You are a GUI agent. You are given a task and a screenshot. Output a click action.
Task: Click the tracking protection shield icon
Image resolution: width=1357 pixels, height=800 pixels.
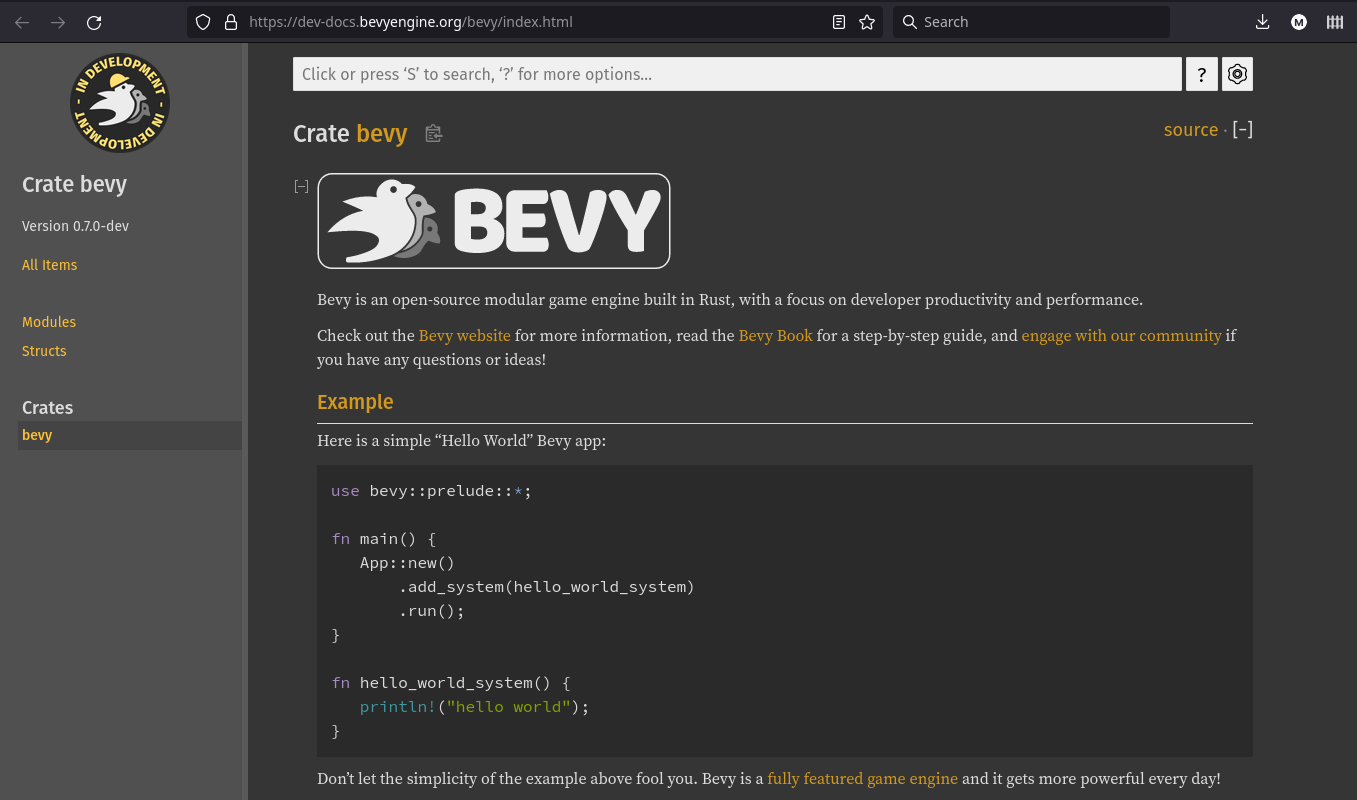[203, 21]
